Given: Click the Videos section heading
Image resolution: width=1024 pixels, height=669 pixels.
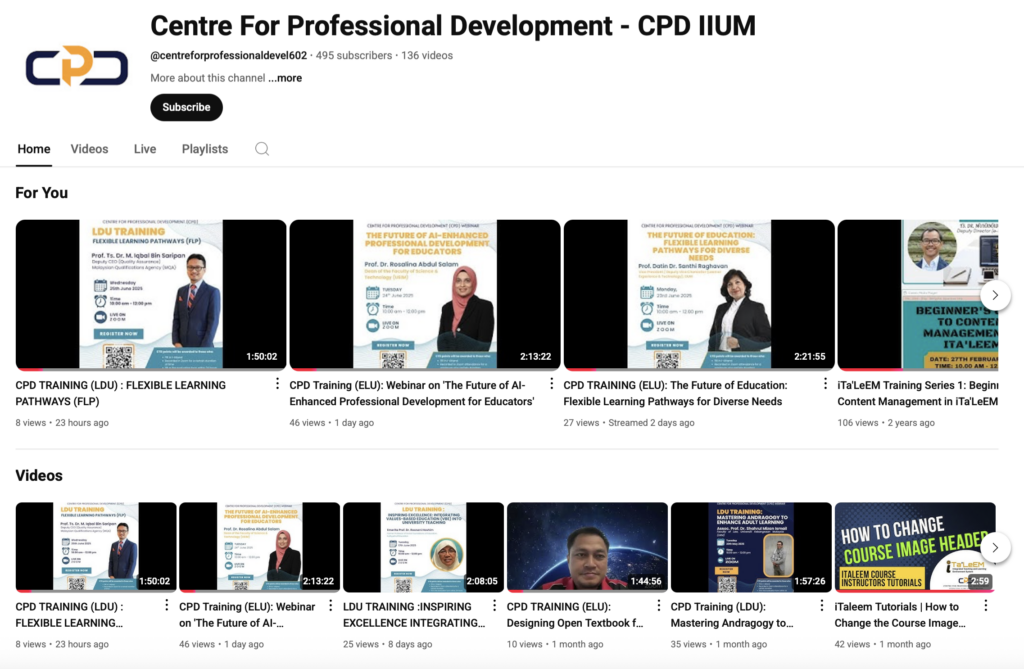Looking at the screenshot, I should (39, 476).
